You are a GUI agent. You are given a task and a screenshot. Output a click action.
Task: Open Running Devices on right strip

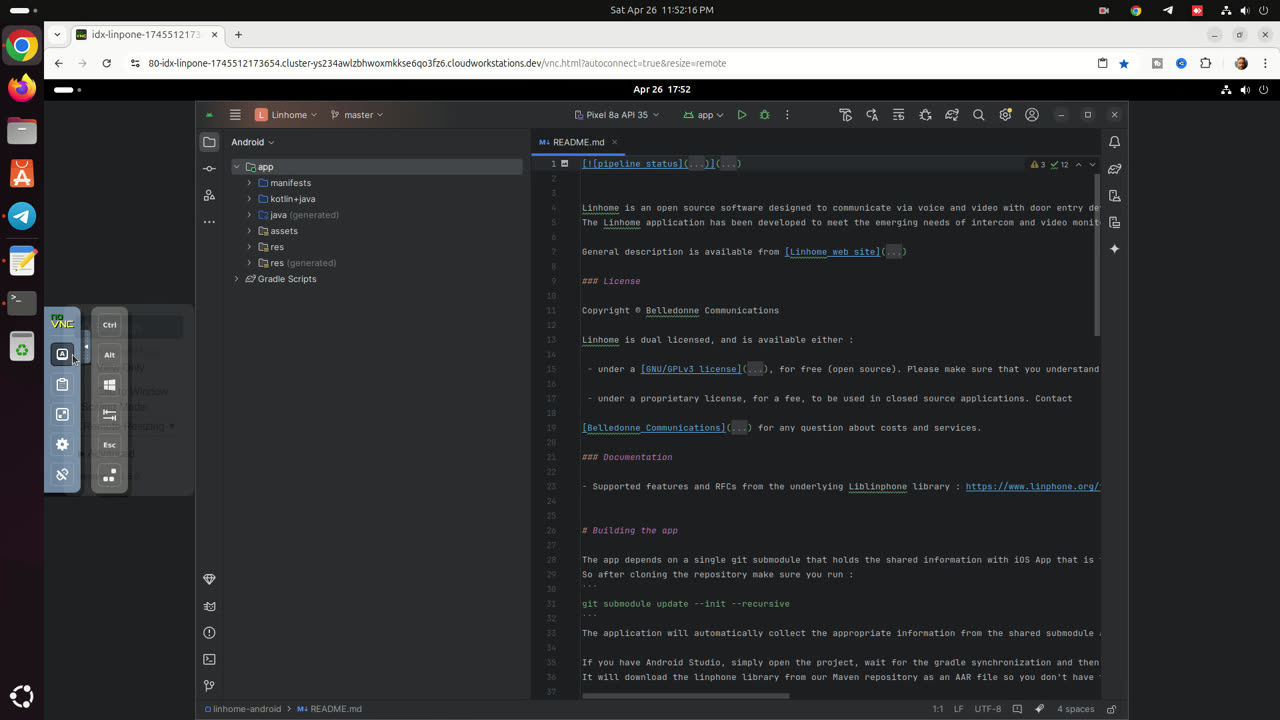pos(1114,222)
